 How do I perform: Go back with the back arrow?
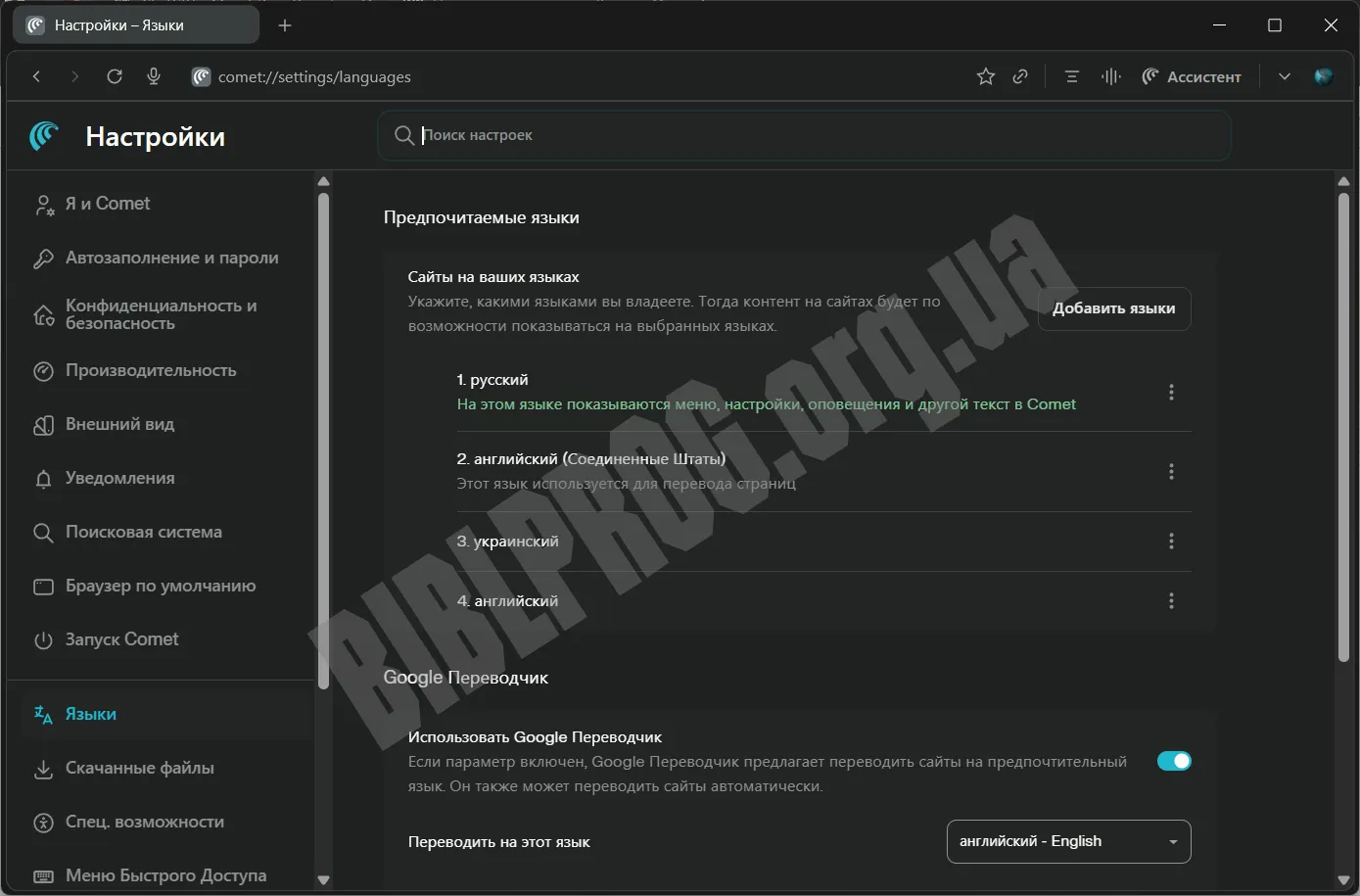point(37,76)
